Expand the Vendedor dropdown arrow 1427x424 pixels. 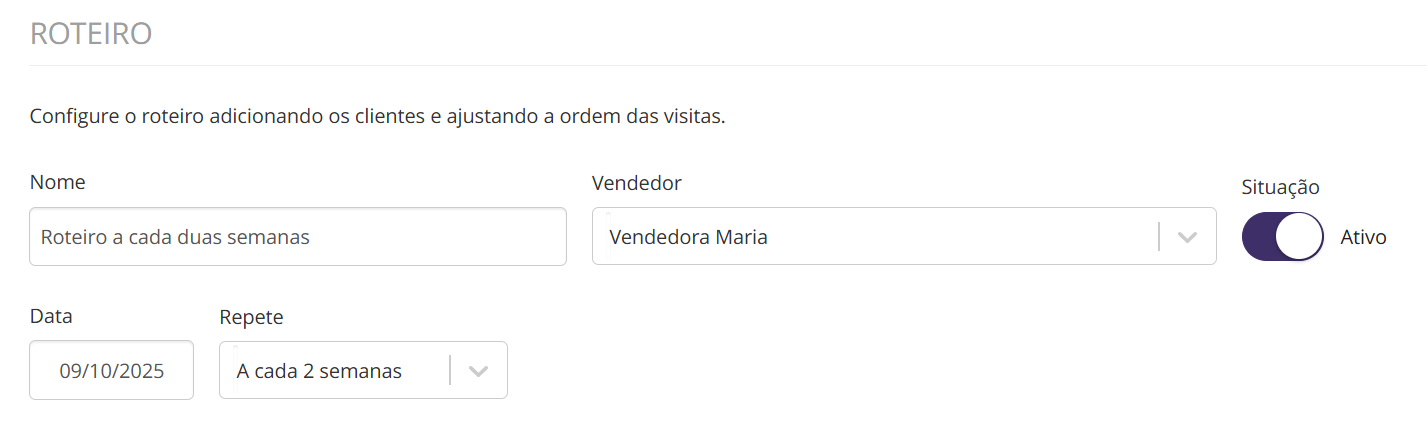tap(1187, 237)
